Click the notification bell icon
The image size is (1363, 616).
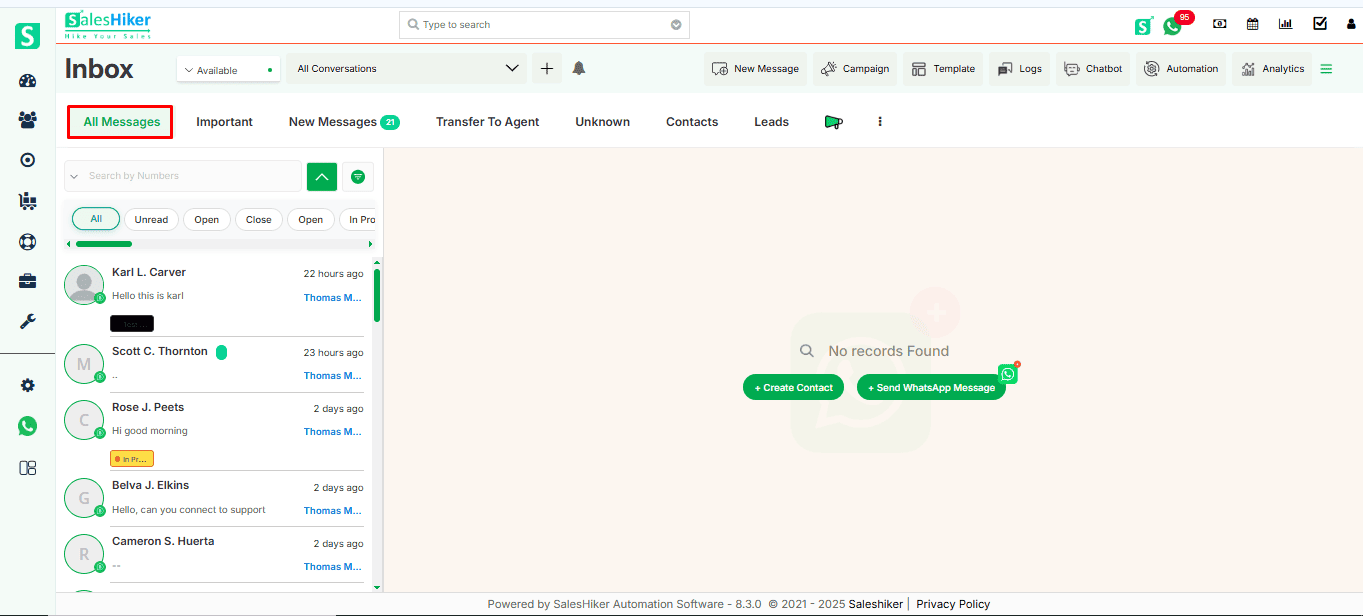click(x=579, y=68)
